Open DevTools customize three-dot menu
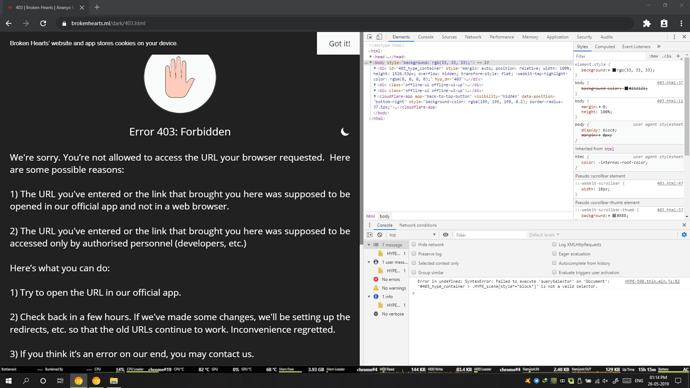The image size is (690, 388). coord(674,37)
